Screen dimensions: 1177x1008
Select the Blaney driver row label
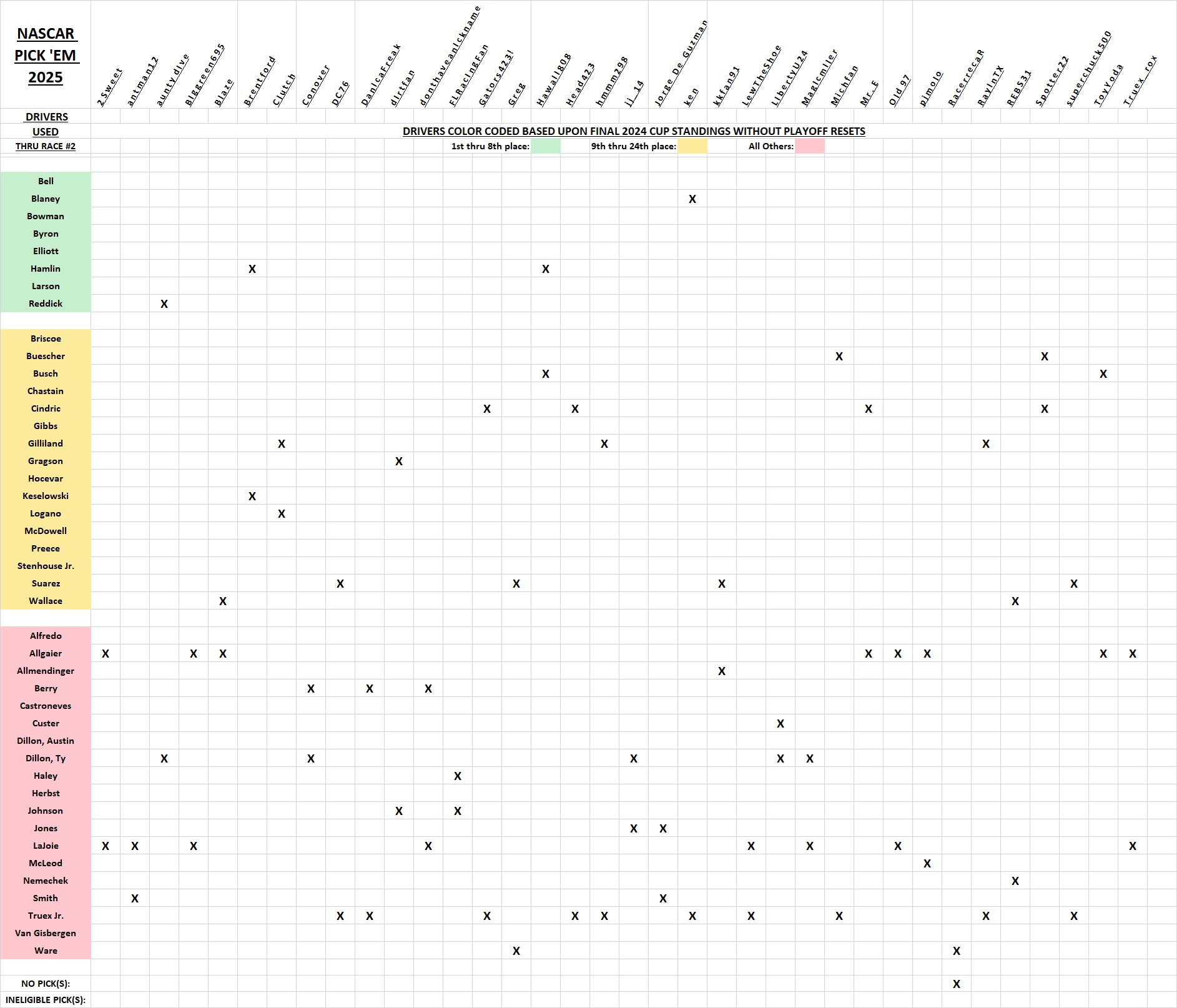click(46, 199)
